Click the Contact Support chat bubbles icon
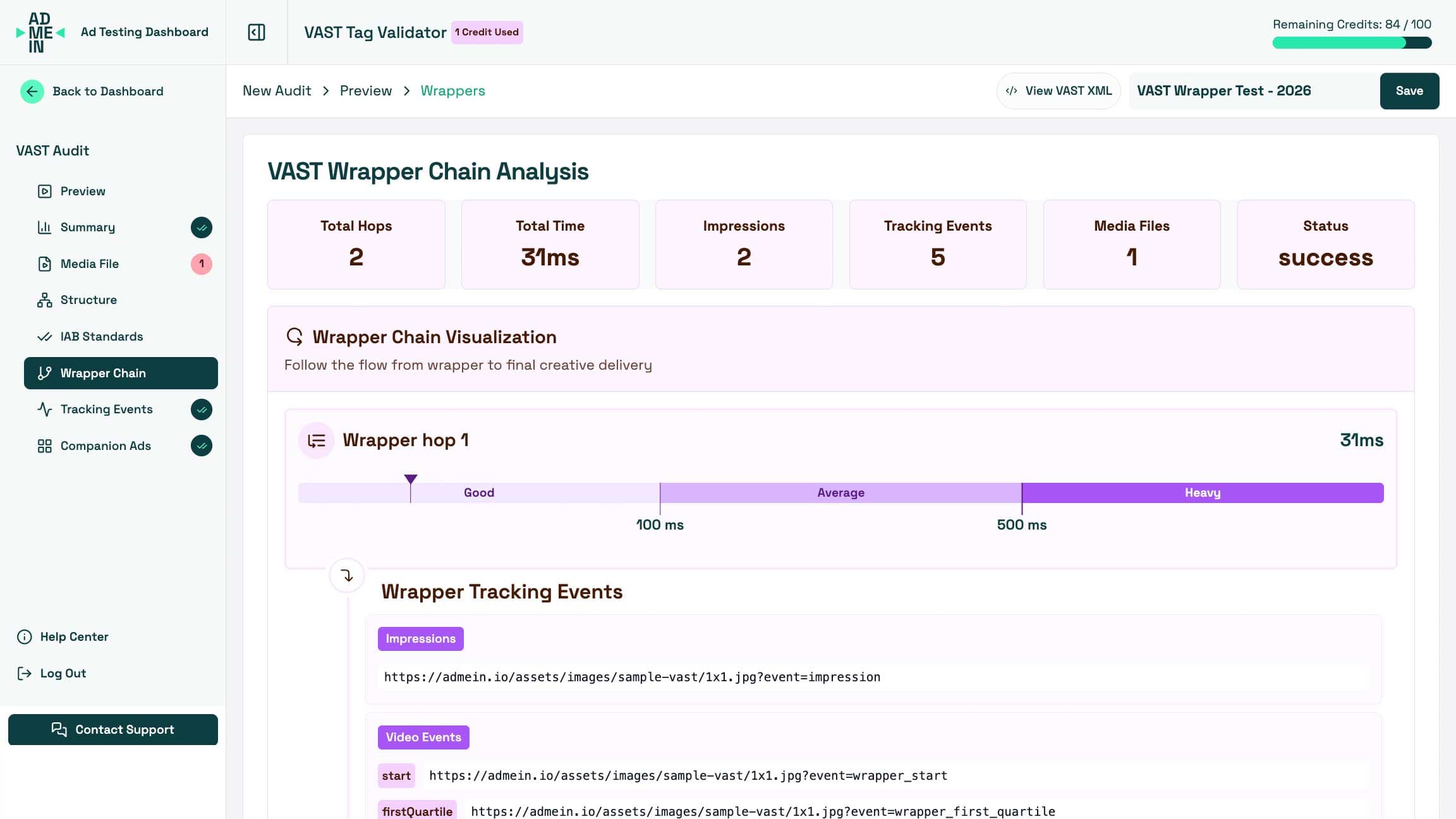The width and height of the screenshot is (1456, 819). click(x=59, y=729)
